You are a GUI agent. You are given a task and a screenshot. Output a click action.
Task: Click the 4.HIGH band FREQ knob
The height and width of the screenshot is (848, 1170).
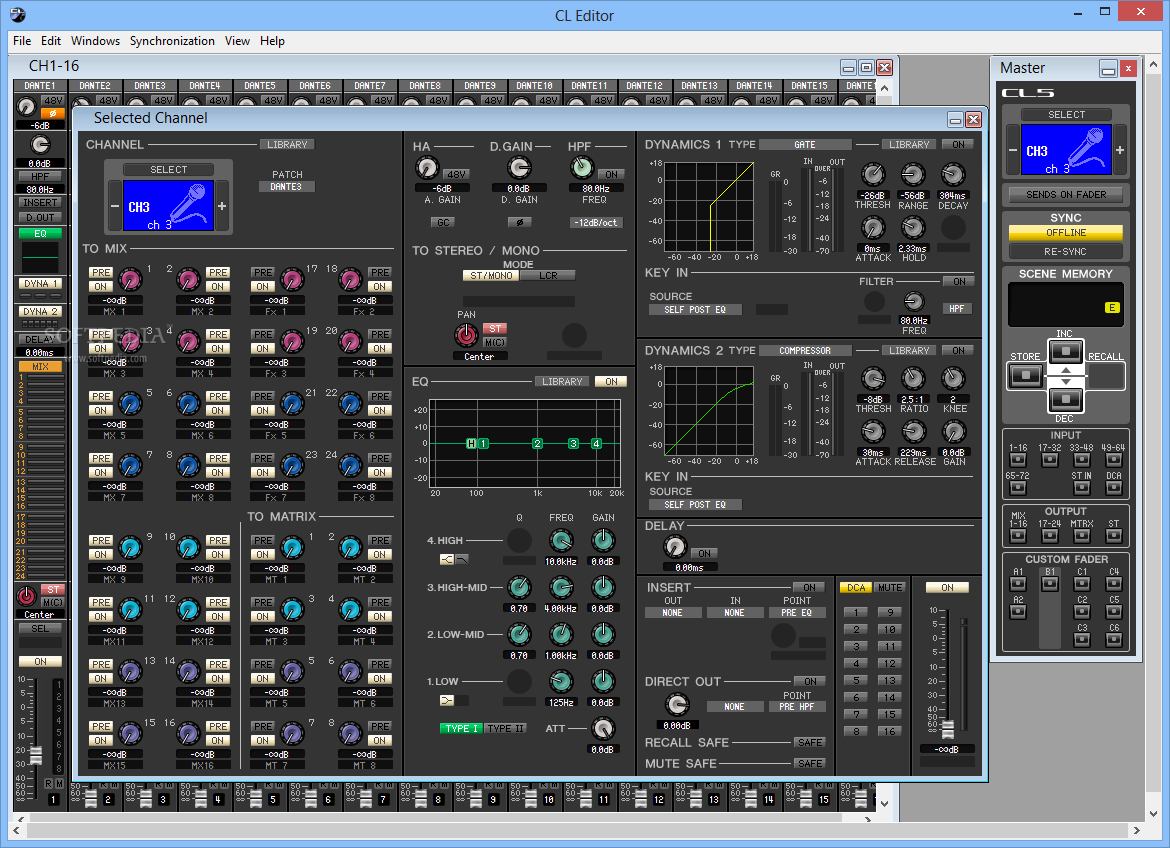point(561,540)
